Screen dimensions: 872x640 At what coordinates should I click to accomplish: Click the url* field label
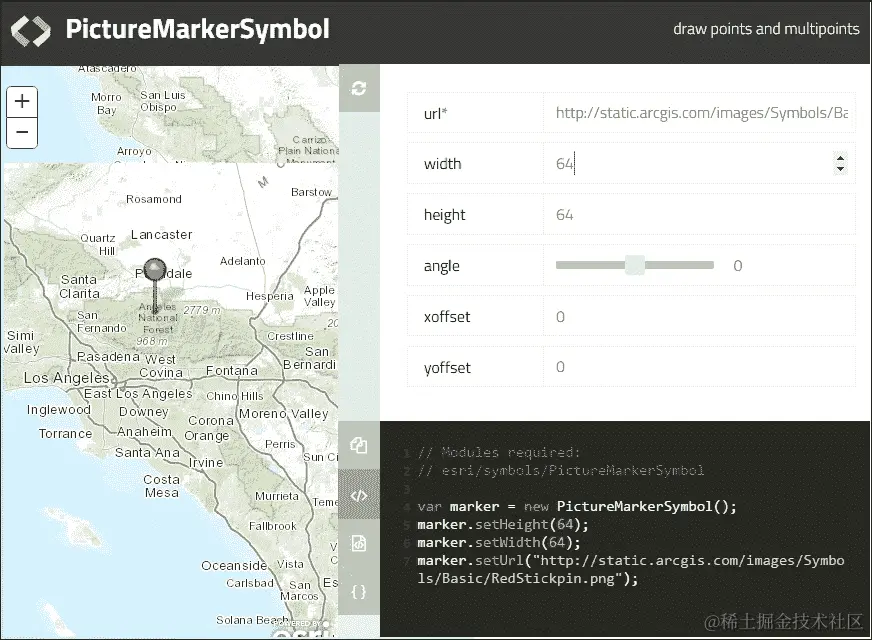click(435, 113)
